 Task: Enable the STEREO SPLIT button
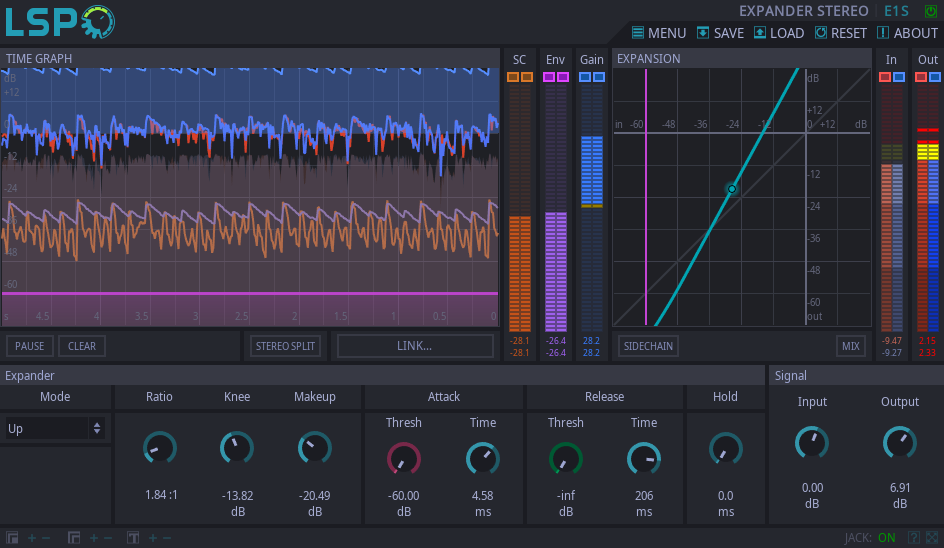(x=285, y=346)
